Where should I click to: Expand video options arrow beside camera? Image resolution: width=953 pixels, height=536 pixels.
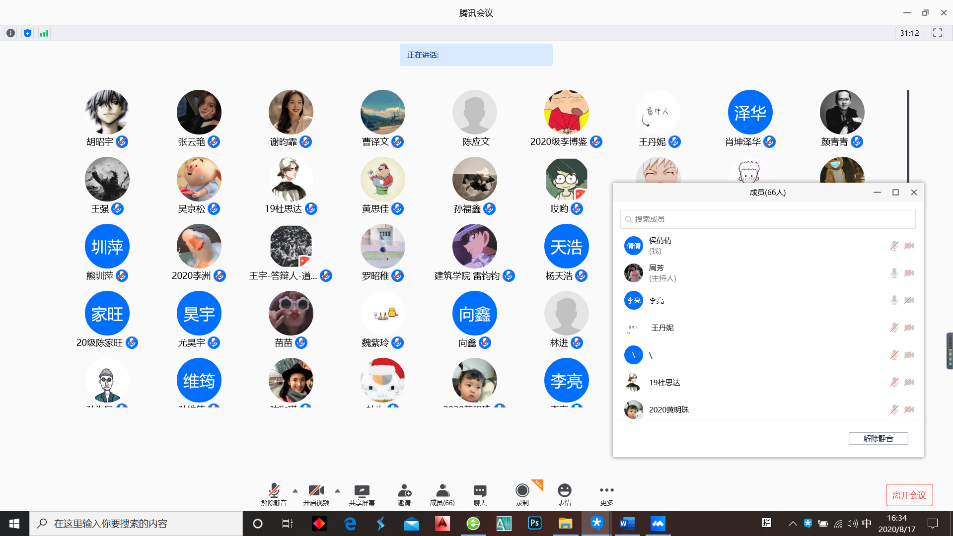pos(337,490)
